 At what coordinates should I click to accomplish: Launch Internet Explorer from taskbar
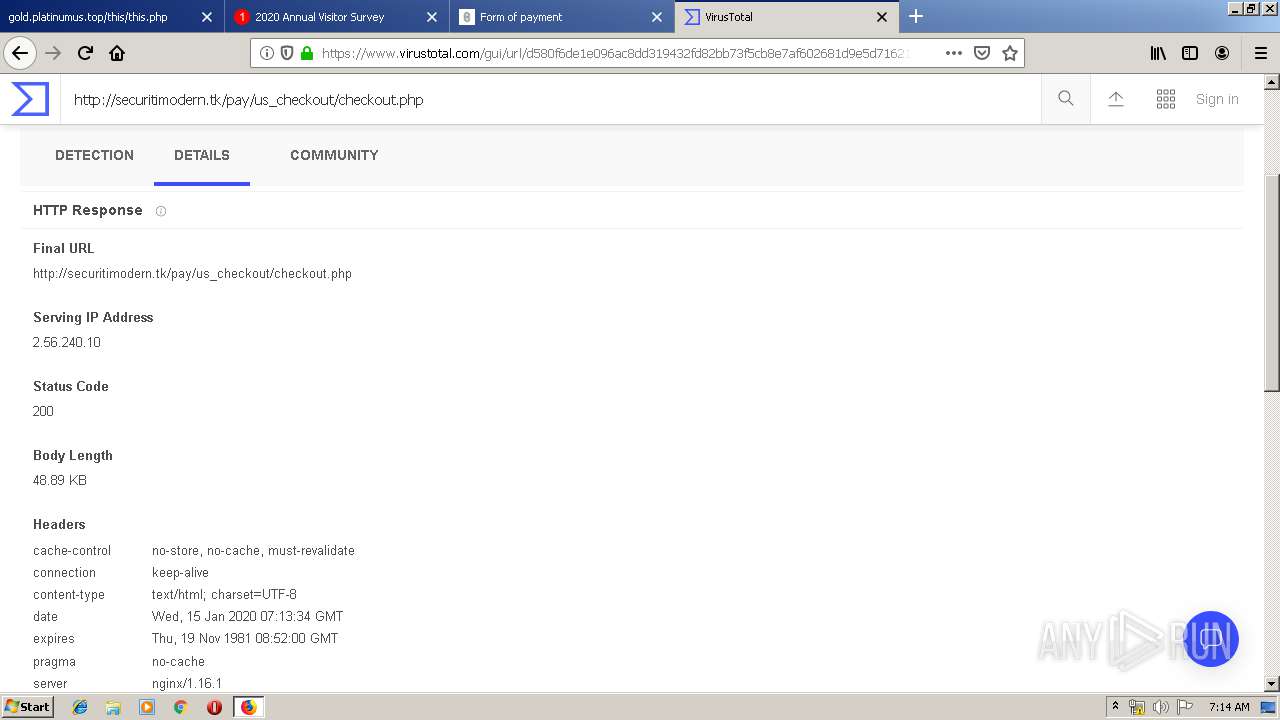(80, 707)
